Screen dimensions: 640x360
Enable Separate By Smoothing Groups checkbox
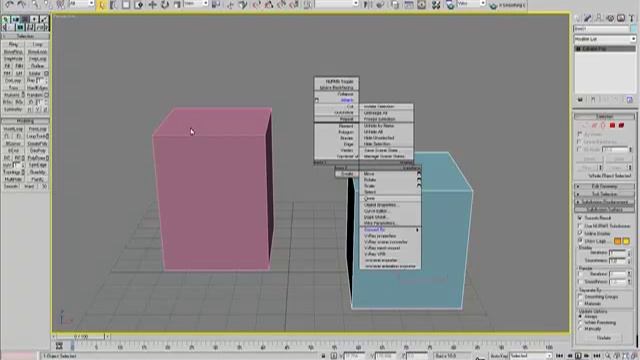click(580, 297)
